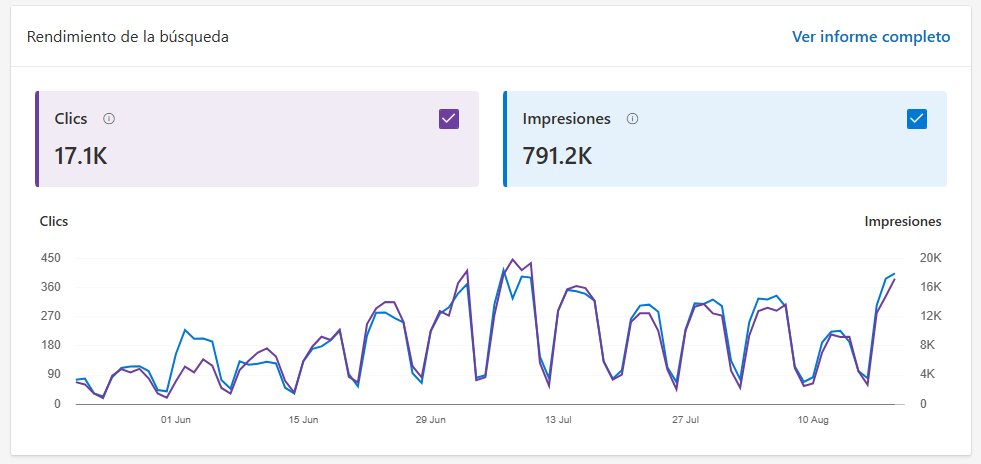Click the 791.2K impressions total value

(557, 156)
